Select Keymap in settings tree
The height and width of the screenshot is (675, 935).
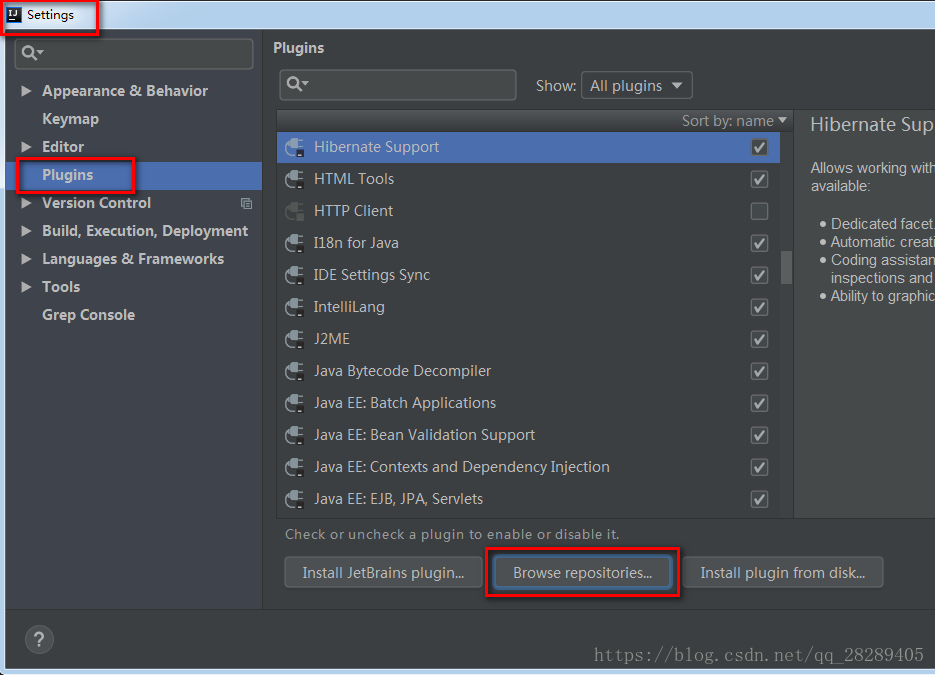tap(70, 119)
